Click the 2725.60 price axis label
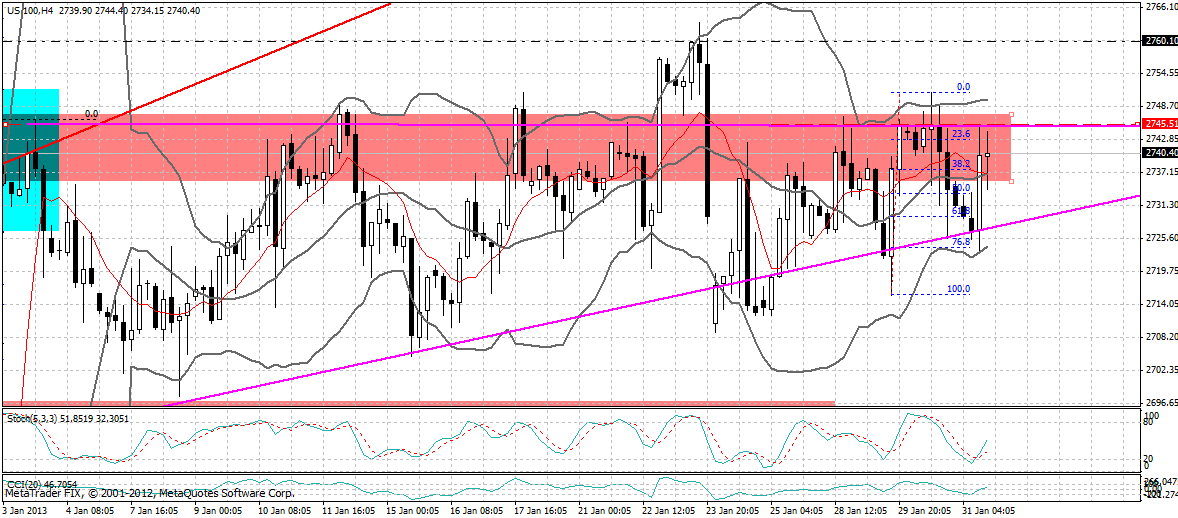The image size is (1178, 518). pyautogui.click(x=1161, y=238)
